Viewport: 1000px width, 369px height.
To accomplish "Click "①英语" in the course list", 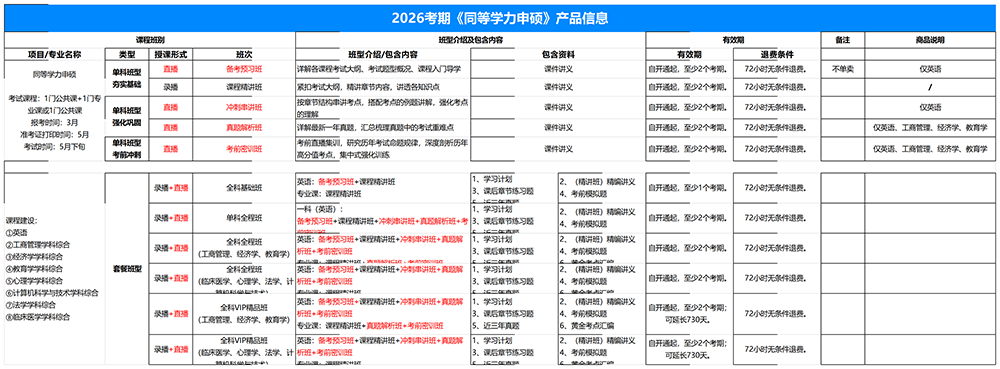I will (17, 233).
